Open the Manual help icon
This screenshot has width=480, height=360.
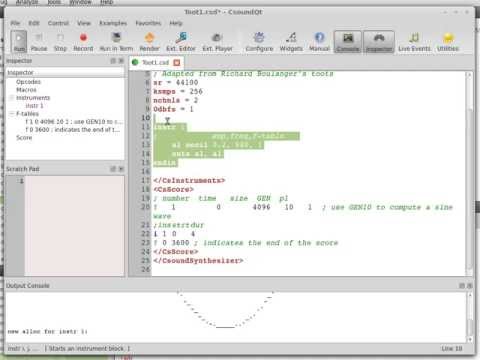tap(319, 41)
